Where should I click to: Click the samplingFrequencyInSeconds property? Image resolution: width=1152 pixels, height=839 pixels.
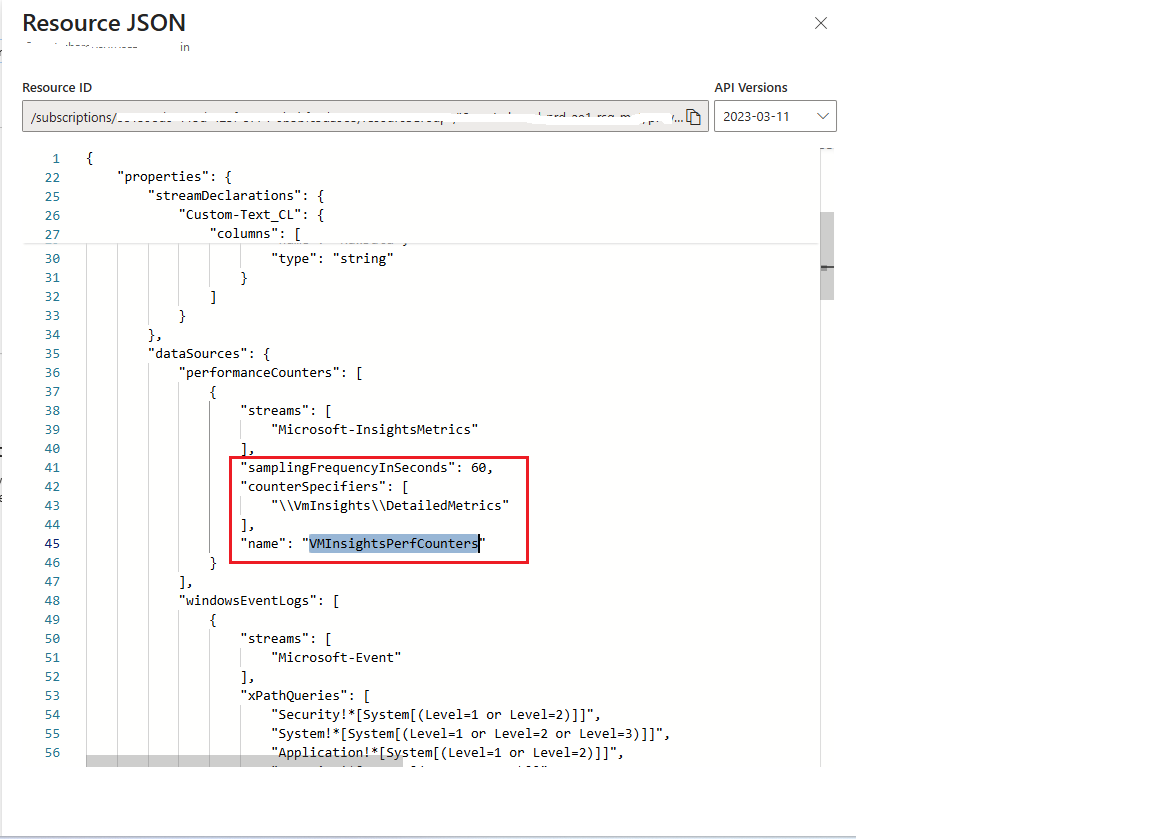tap(340, 467)
